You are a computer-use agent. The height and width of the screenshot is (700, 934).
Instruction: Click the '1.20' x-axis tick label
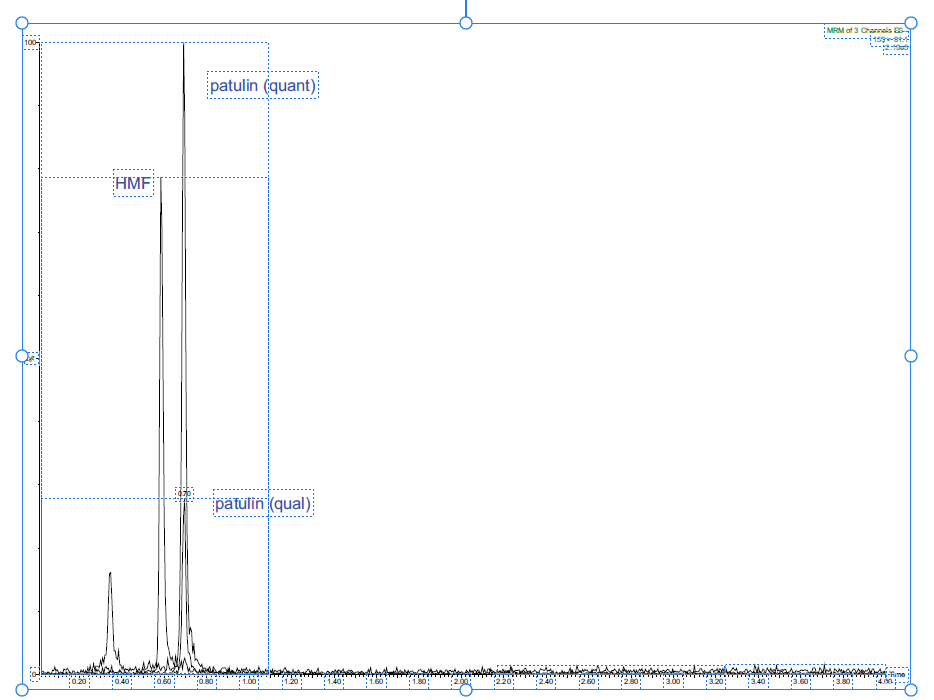(x=291, y=682)
